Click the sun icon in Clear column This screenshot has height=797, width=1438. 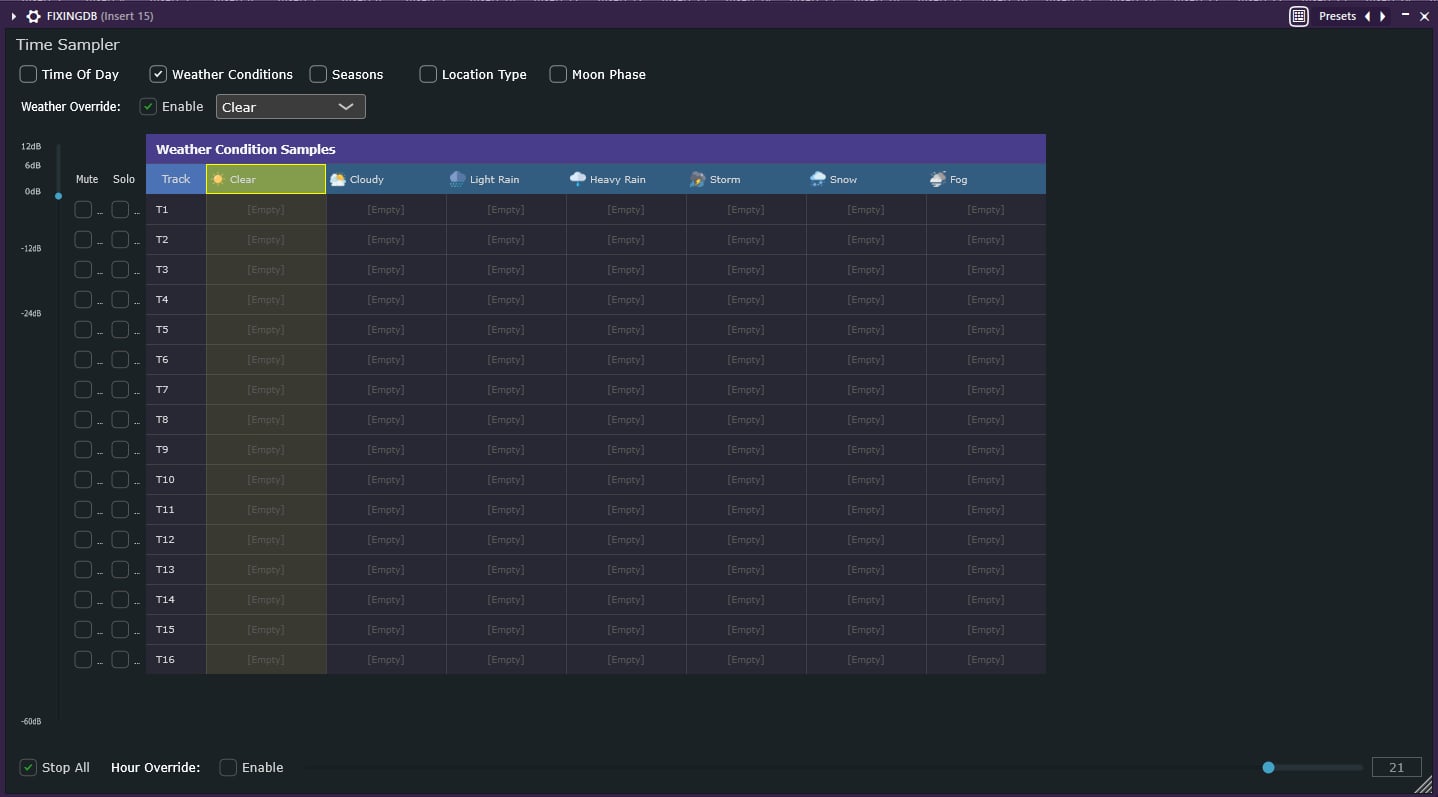(218, 179)
